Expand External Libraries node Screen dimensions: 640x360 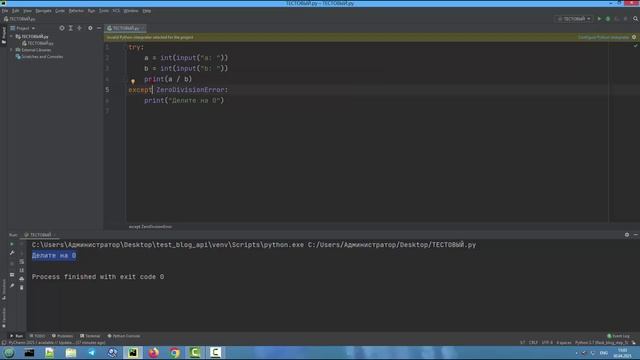coord(11,50)
